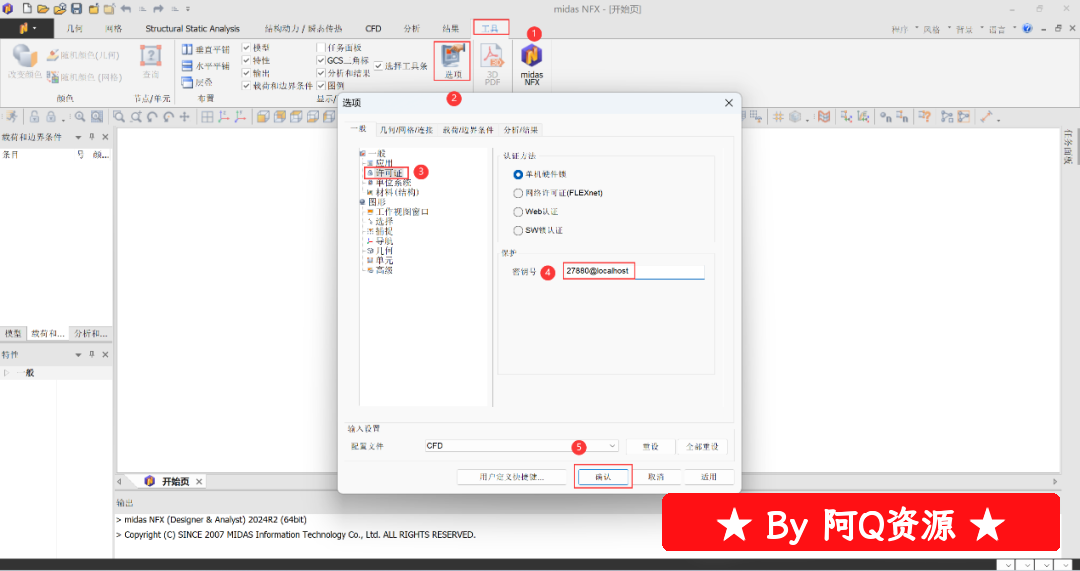Click the 确认 (OK) button
1080x571 pixels.
click(603, 477)
